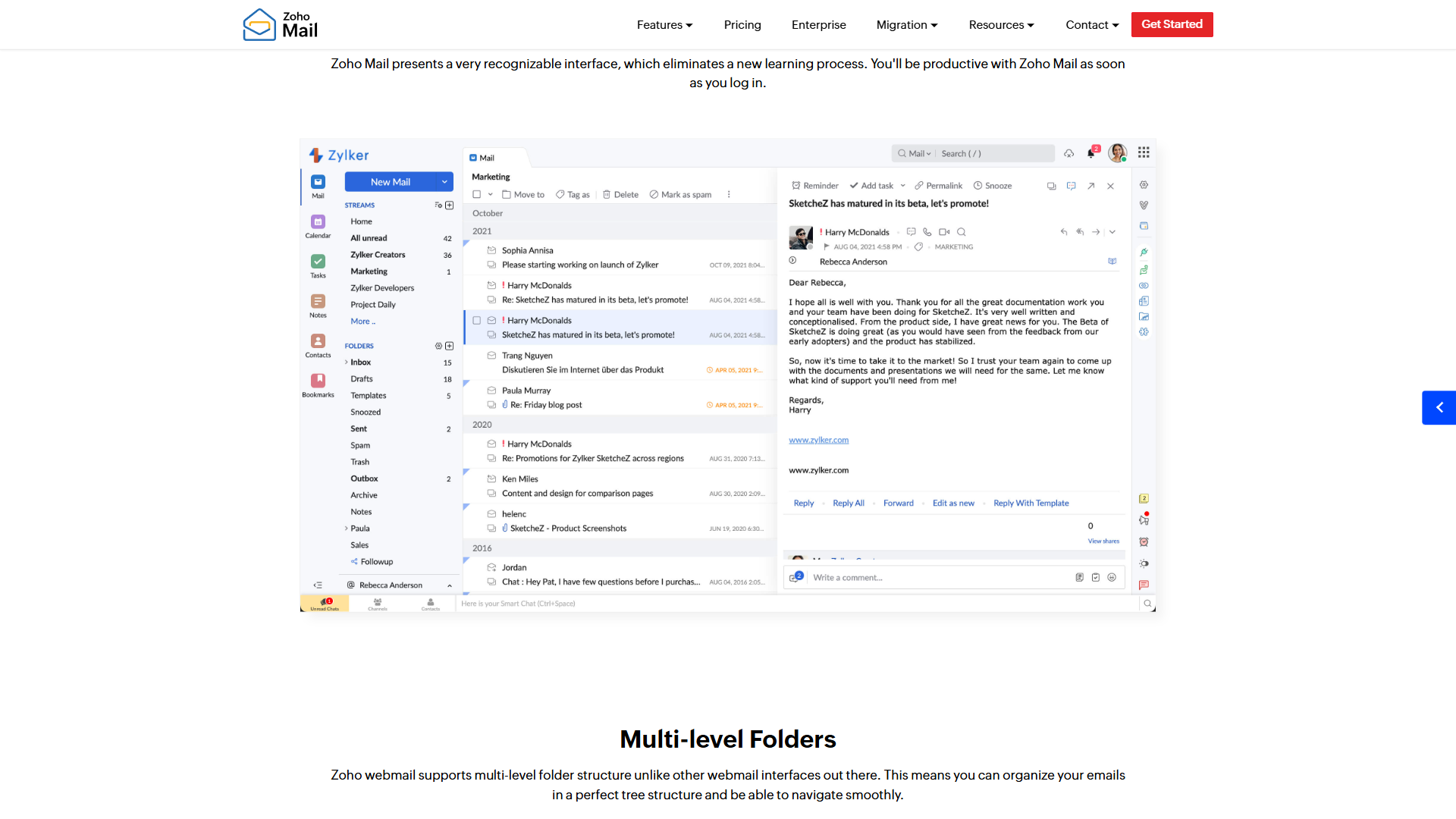Switch to Channels tab at bottom
Screen dimensions: 1456x819
378,604
